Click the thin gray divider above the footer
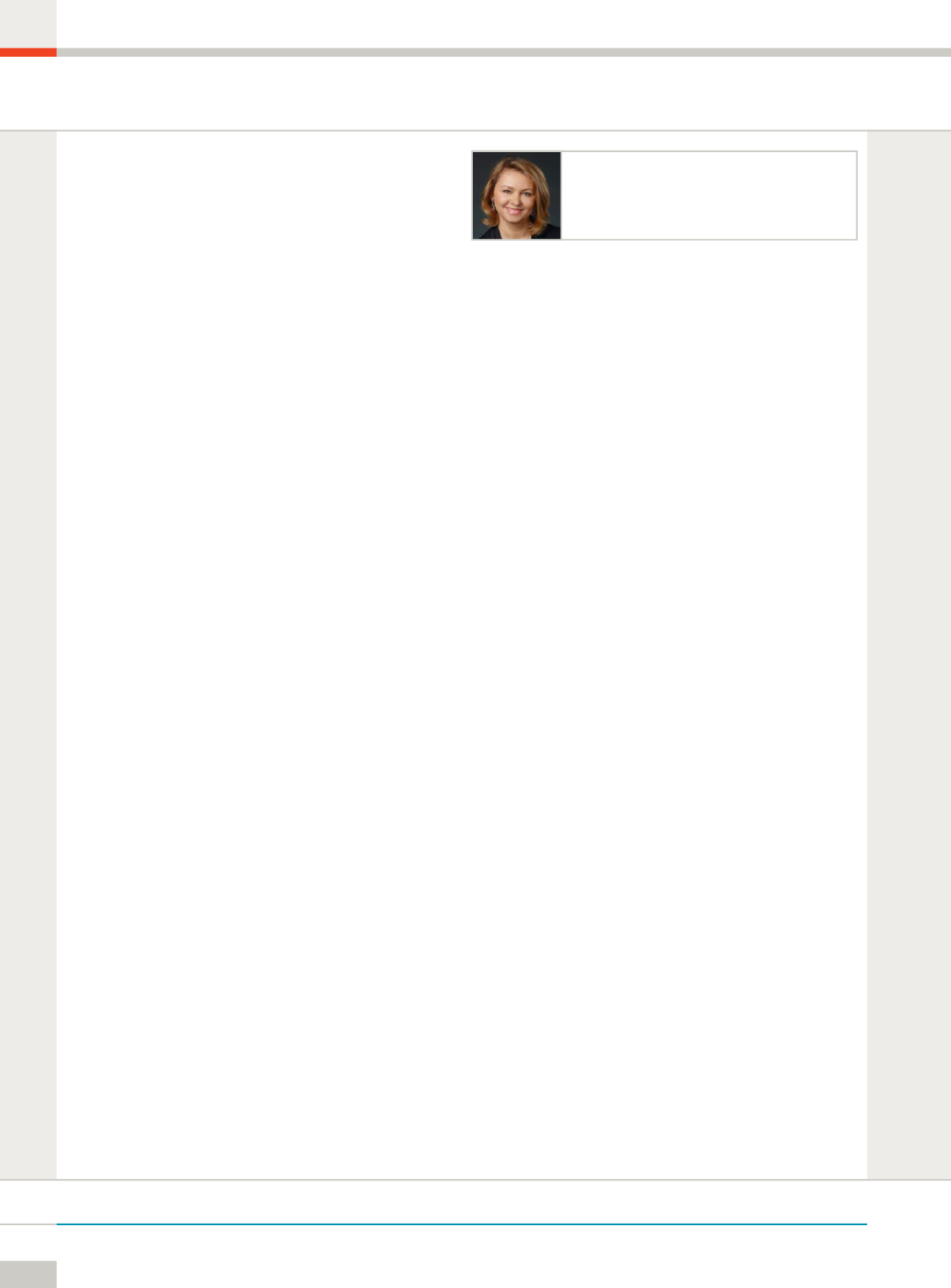 [475, 1179]
